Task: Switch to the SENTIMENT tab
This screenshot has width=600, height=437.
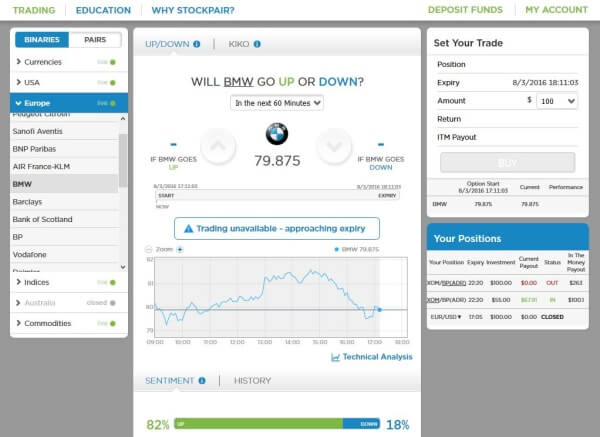Action: coord(170,380)
